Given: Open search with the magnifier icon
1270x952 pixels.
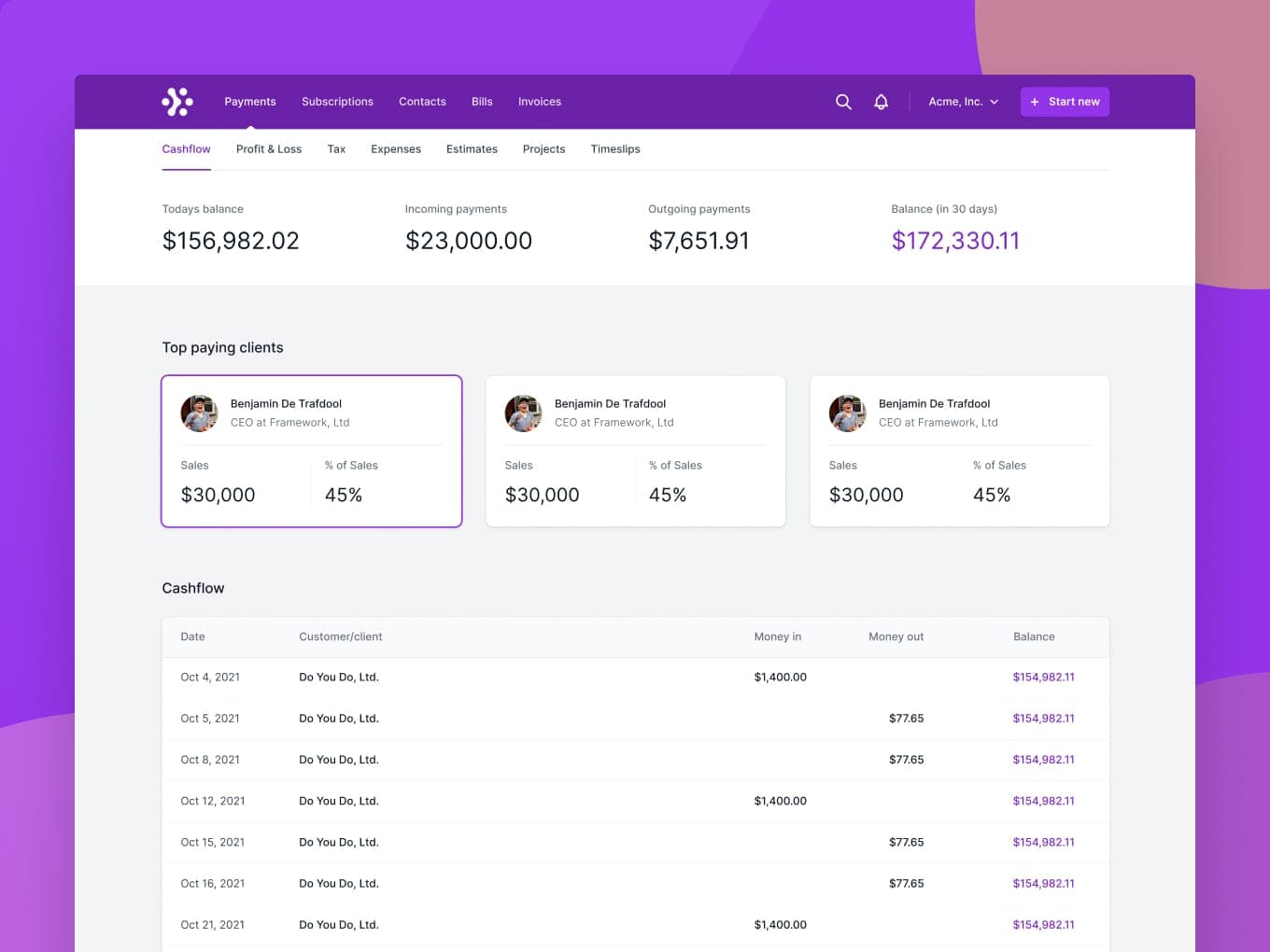Looking at the screenshot, I should [843, 102].
